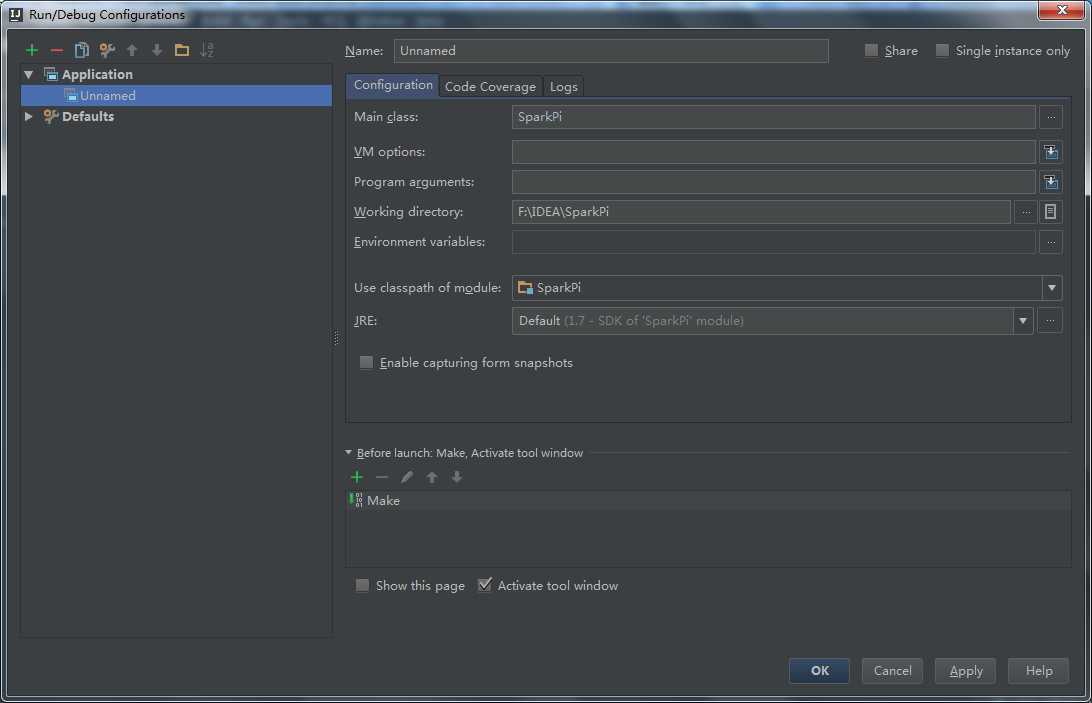The image size is (1092, 703).
Task: Browse for an alternative JRE
Action: 1050,321
